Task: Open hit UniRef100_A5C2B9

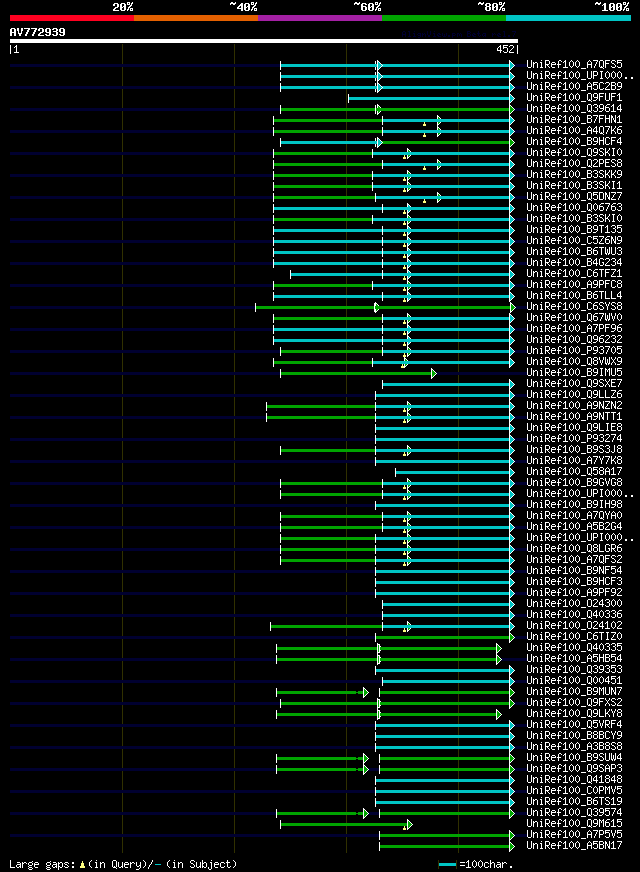Action: [574, 87]
